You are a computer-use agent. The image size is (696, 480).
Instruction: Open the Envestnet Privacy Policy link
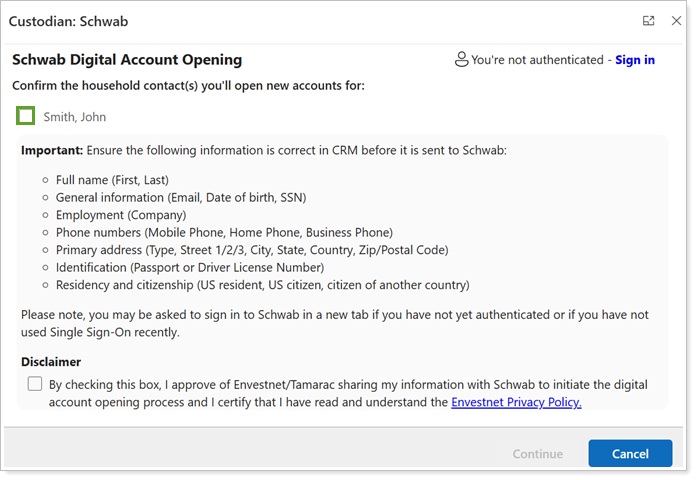(x=516, y=402)
